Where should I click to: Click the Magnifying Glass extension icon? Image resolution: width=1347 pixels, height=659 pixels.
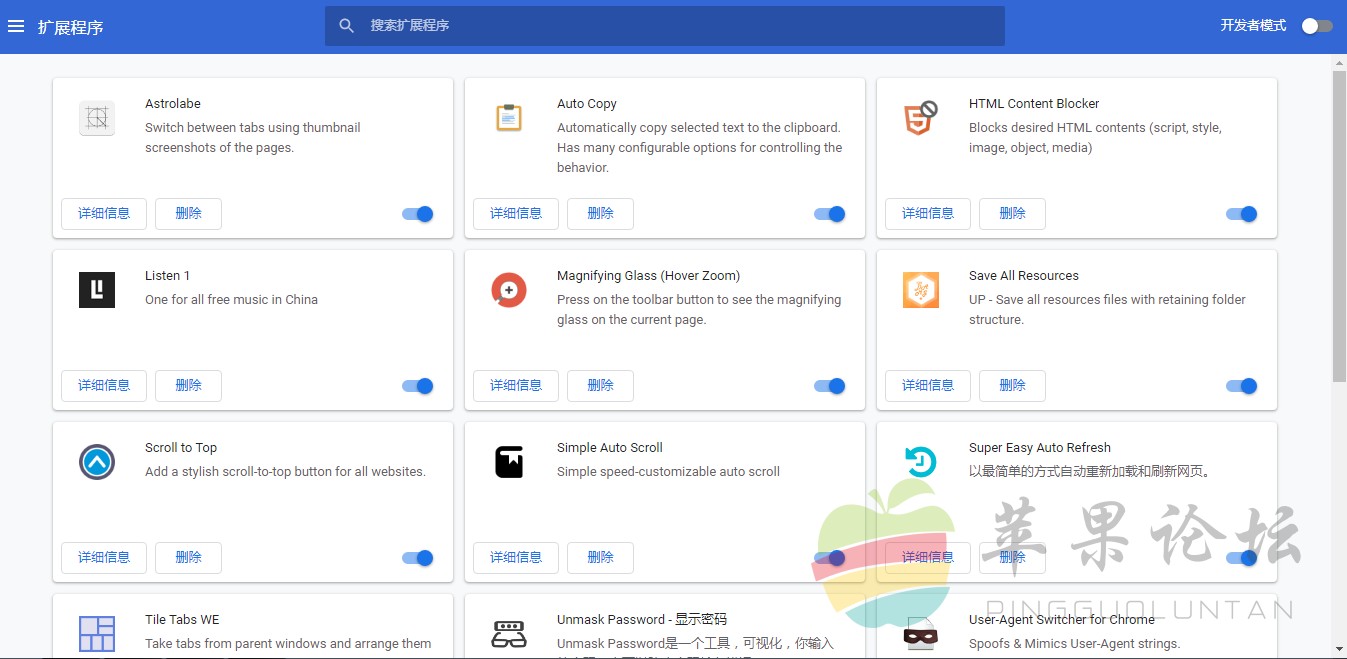tap(509, 290)
